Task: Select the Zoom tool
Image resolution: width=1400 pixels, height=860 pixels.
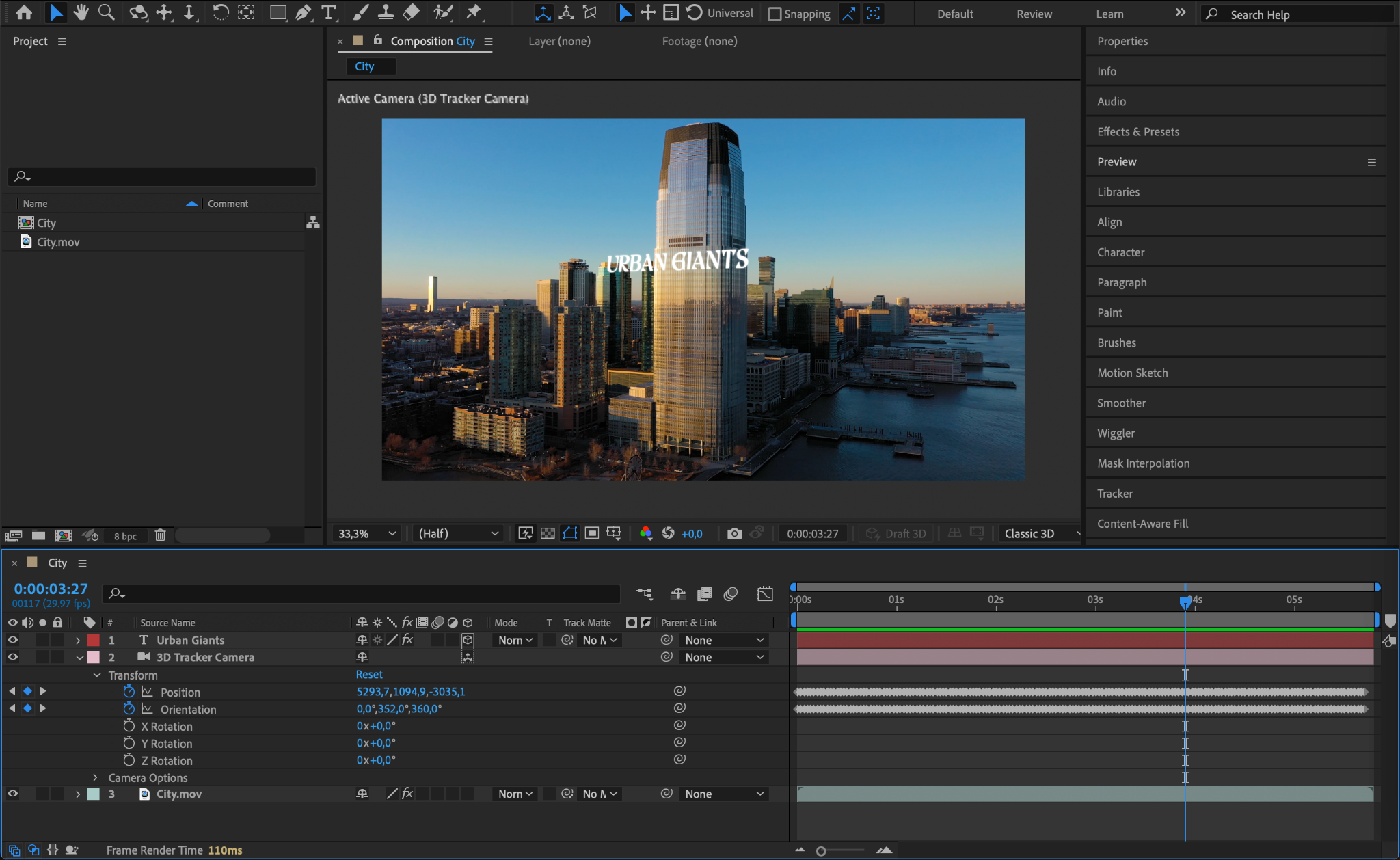Action: pos(106,12)
